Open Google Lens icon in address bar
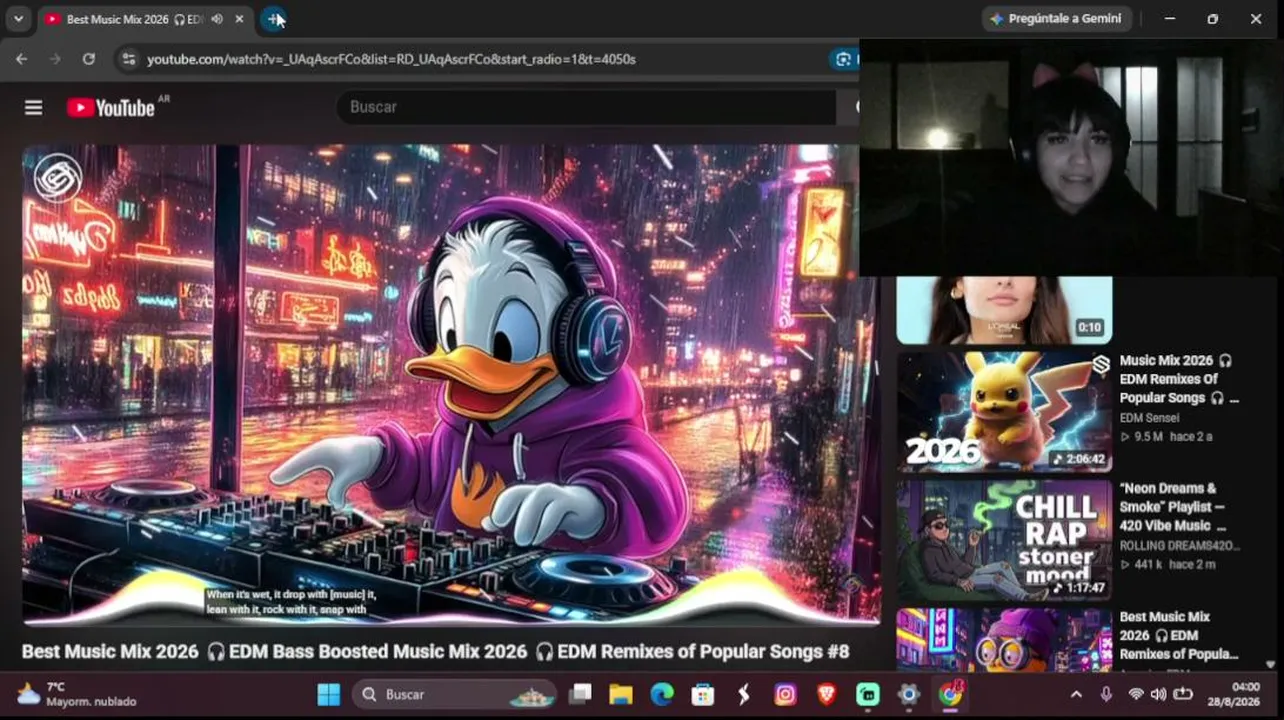Viewport: 1284px width, 720px height. pyautogui.click(x=843, y=59)
